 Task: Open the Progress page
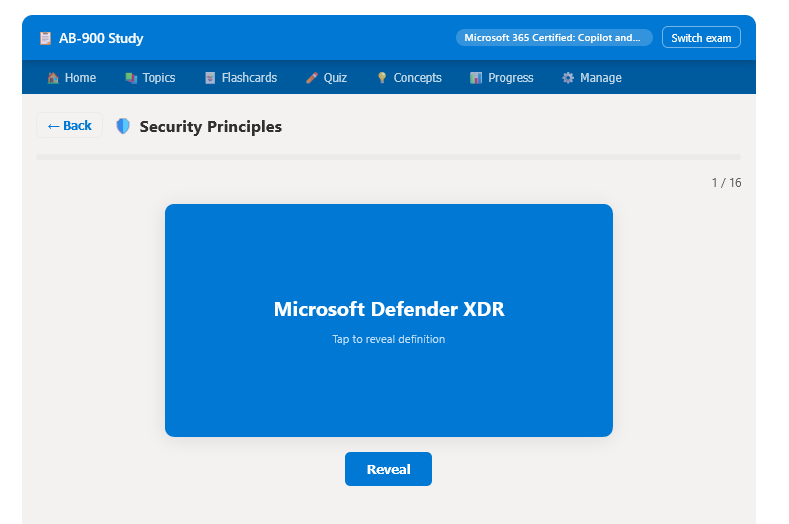[x=502, y=78]
